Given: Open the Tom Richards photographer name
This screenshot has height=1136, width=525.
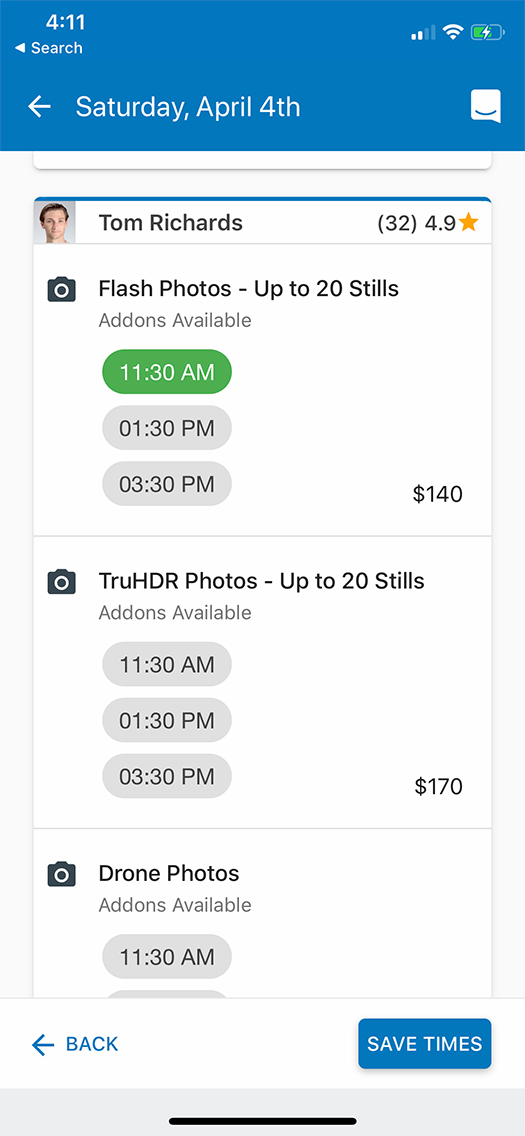Looking at the screenshot, I should [x=171, y=222].
